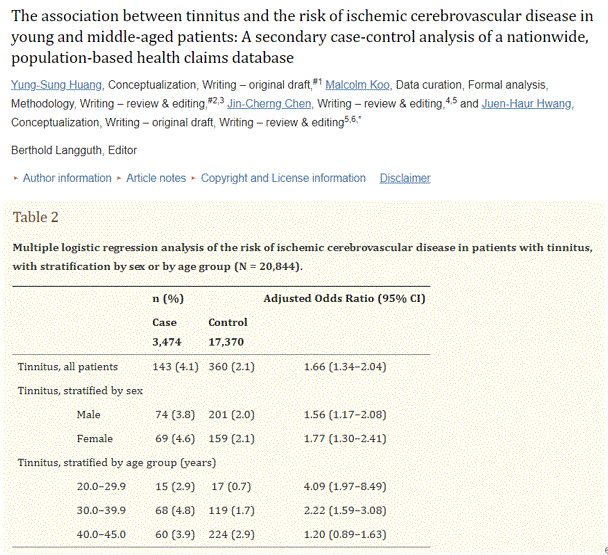Click the cell '68 (4.8)'
The height and width of the screenshot is (555, 608).
[x=175, y=510]
